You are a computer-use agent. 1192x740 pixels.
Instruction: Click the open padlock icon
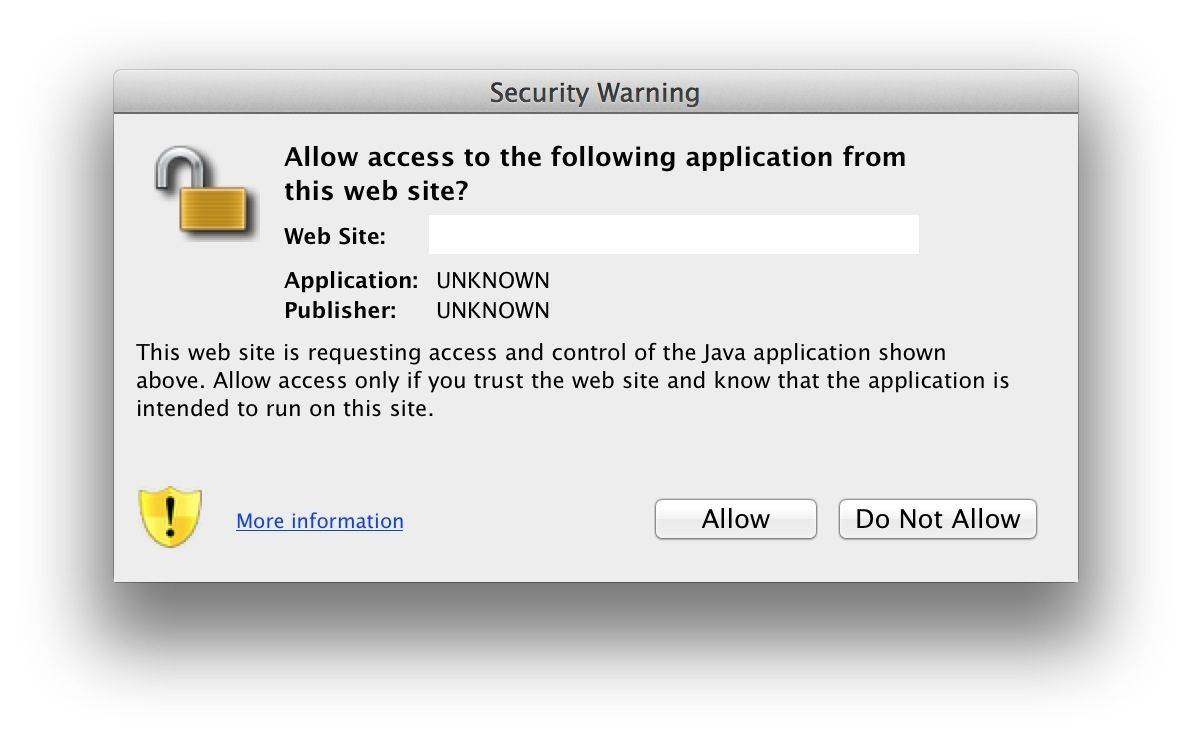point(201,192)
